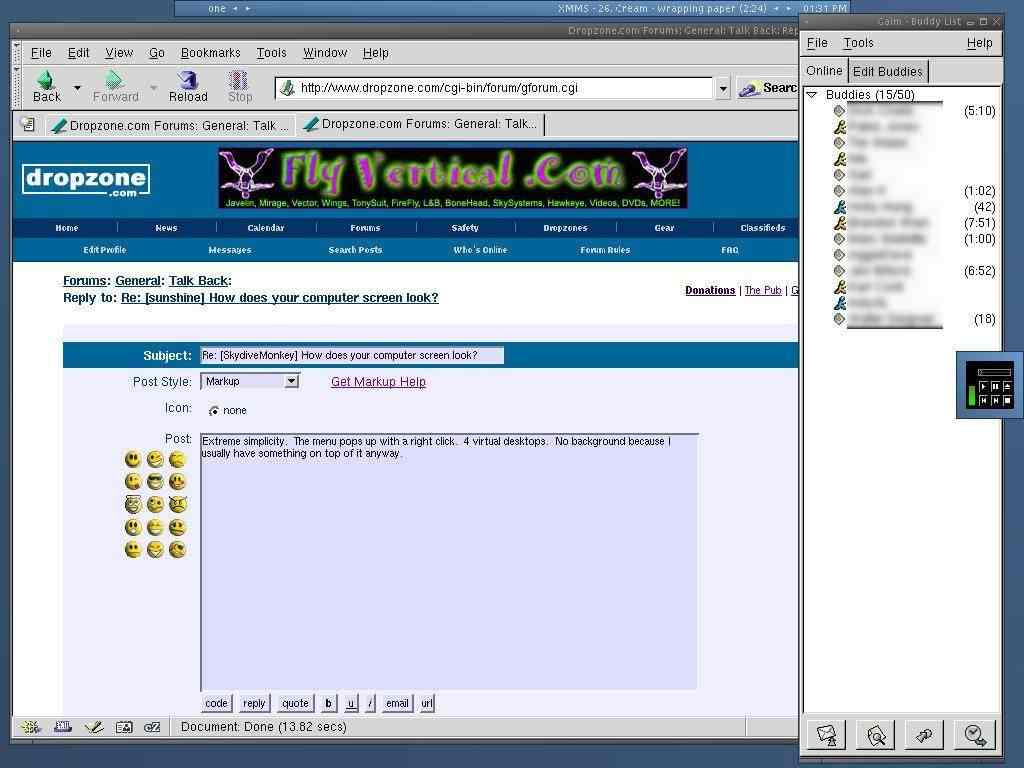Click the Gaim Away clock icon button
Image resolution: width=1024 pixels, height=768 pixels.
pos(975,735)
